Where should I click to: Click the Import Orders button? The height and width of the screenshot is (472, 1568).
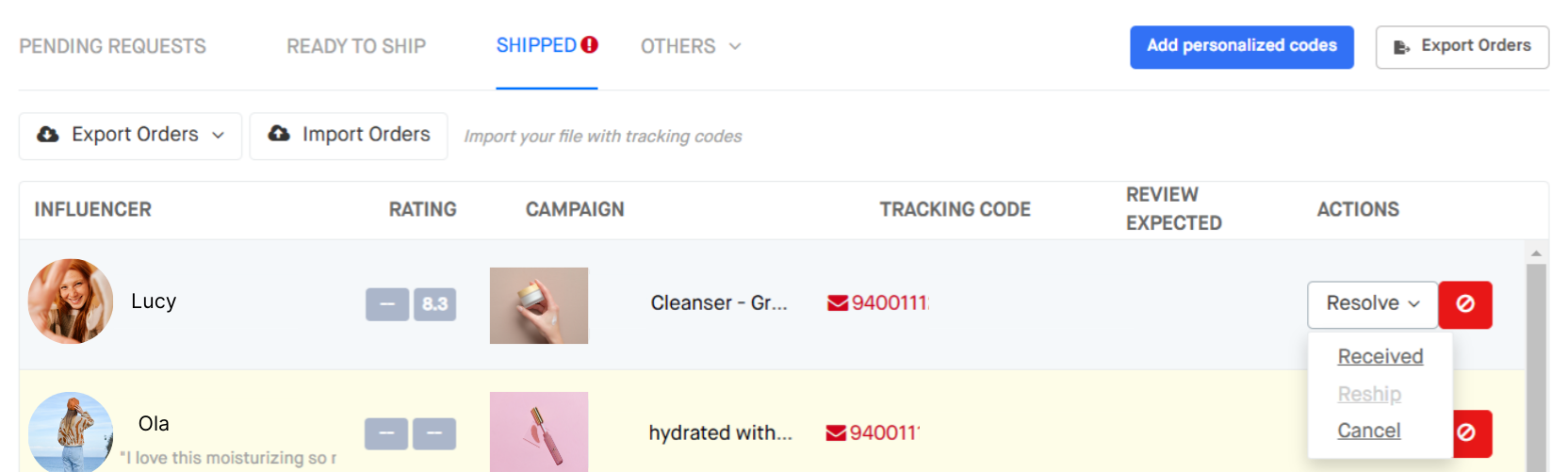[x=349, y=136]
